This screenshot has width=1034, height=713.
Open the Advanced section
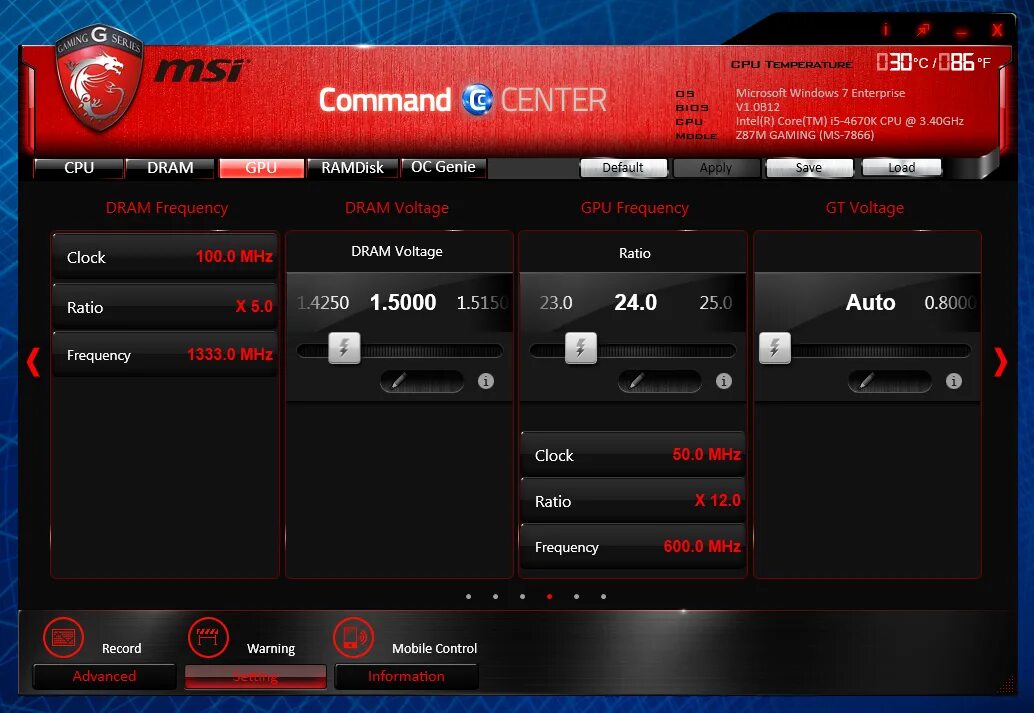point(104,677)
